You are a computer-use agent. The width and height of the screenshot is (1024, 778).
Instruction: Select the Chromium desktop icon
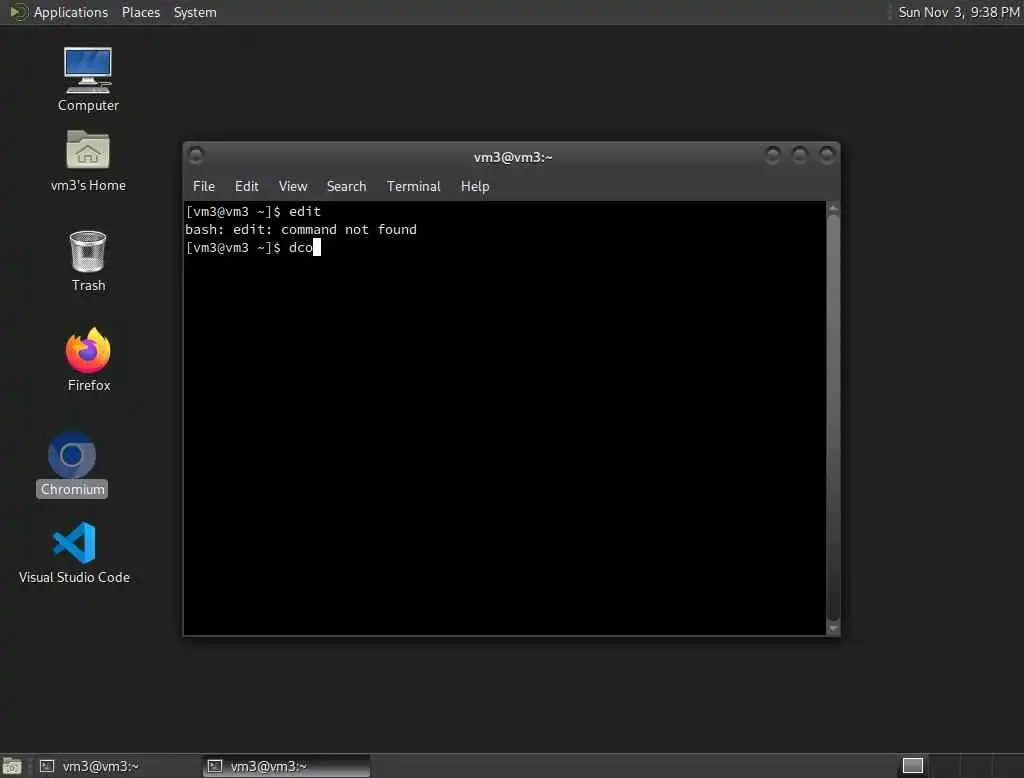[x=72, y=464]
